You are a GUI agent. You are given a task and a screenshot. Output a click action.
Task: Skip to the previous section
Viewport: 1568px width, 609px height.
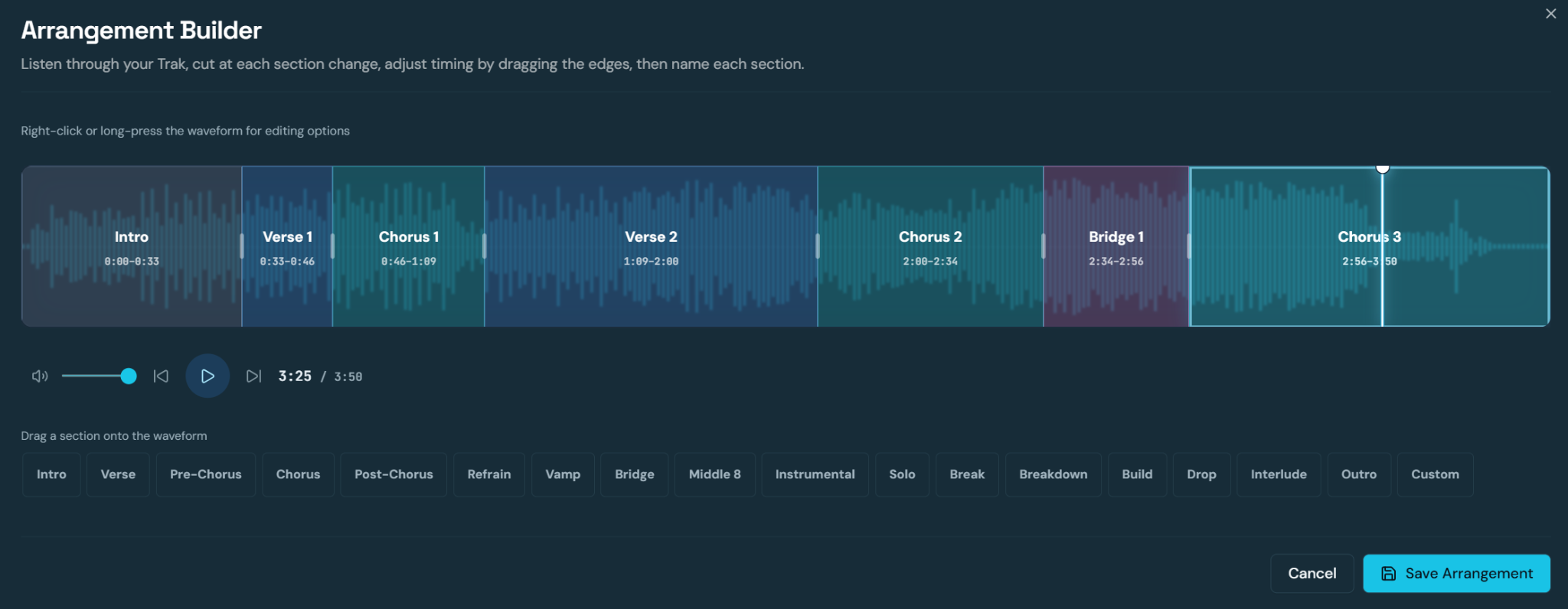(x=161, y=376)
